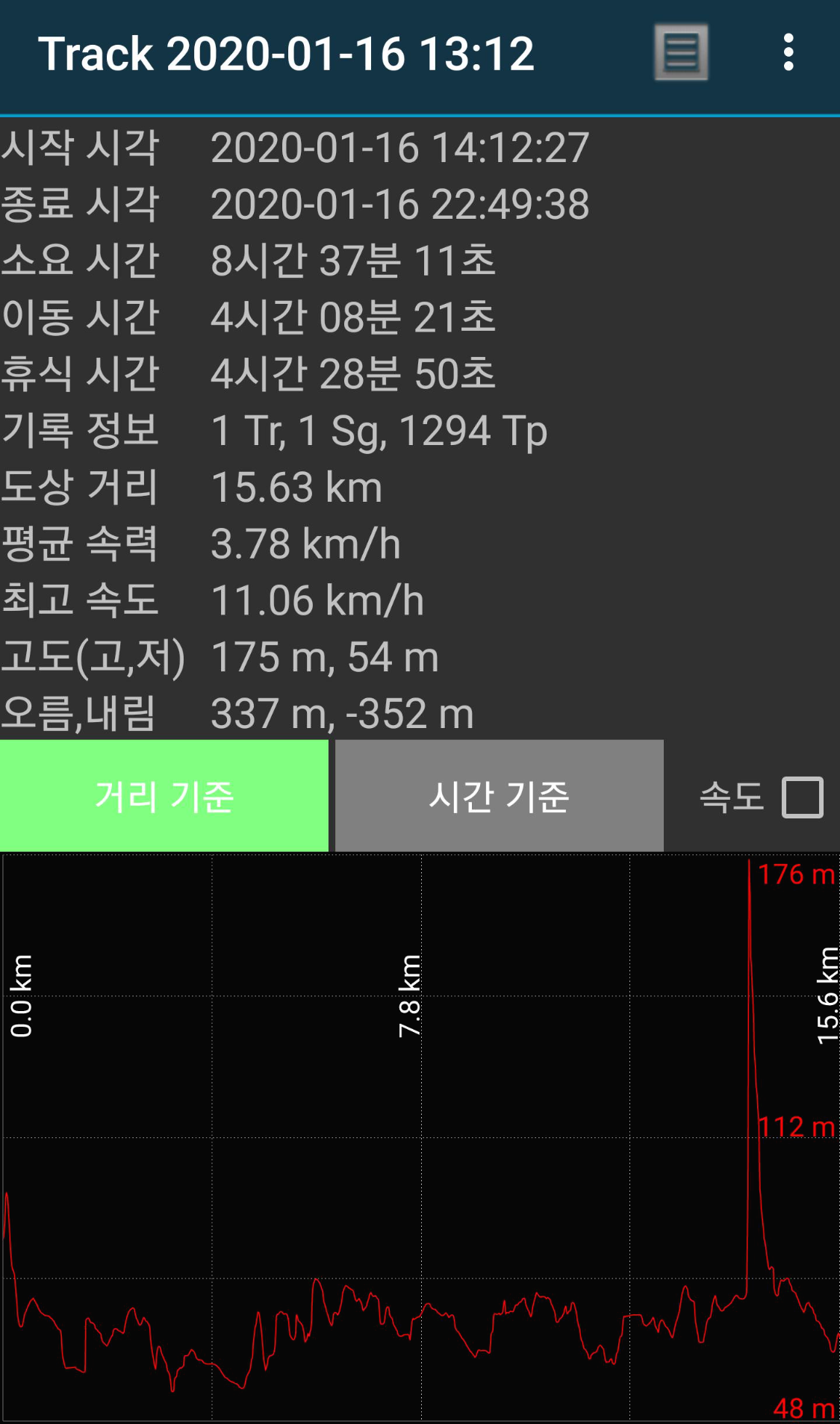Screen dimensions: 840x1424
Task: Switch to the 시간 기준 time-based tab
Action: coord(500,796)
